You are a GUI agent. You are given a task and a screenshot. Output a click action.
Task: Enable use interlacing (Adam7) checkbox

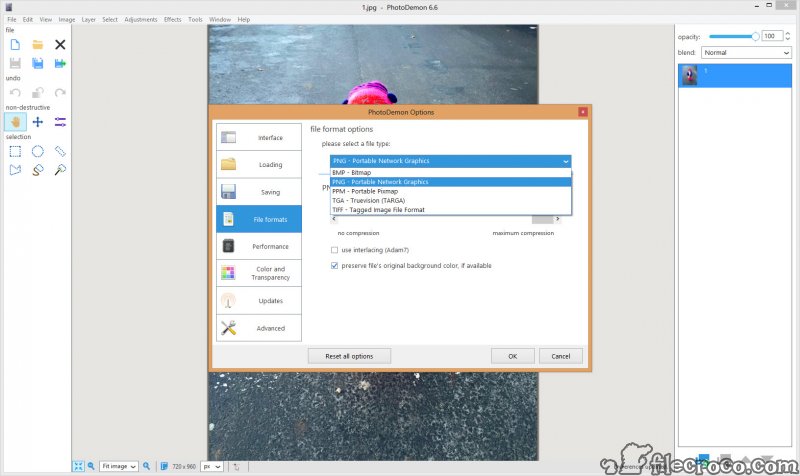[334, 250]
